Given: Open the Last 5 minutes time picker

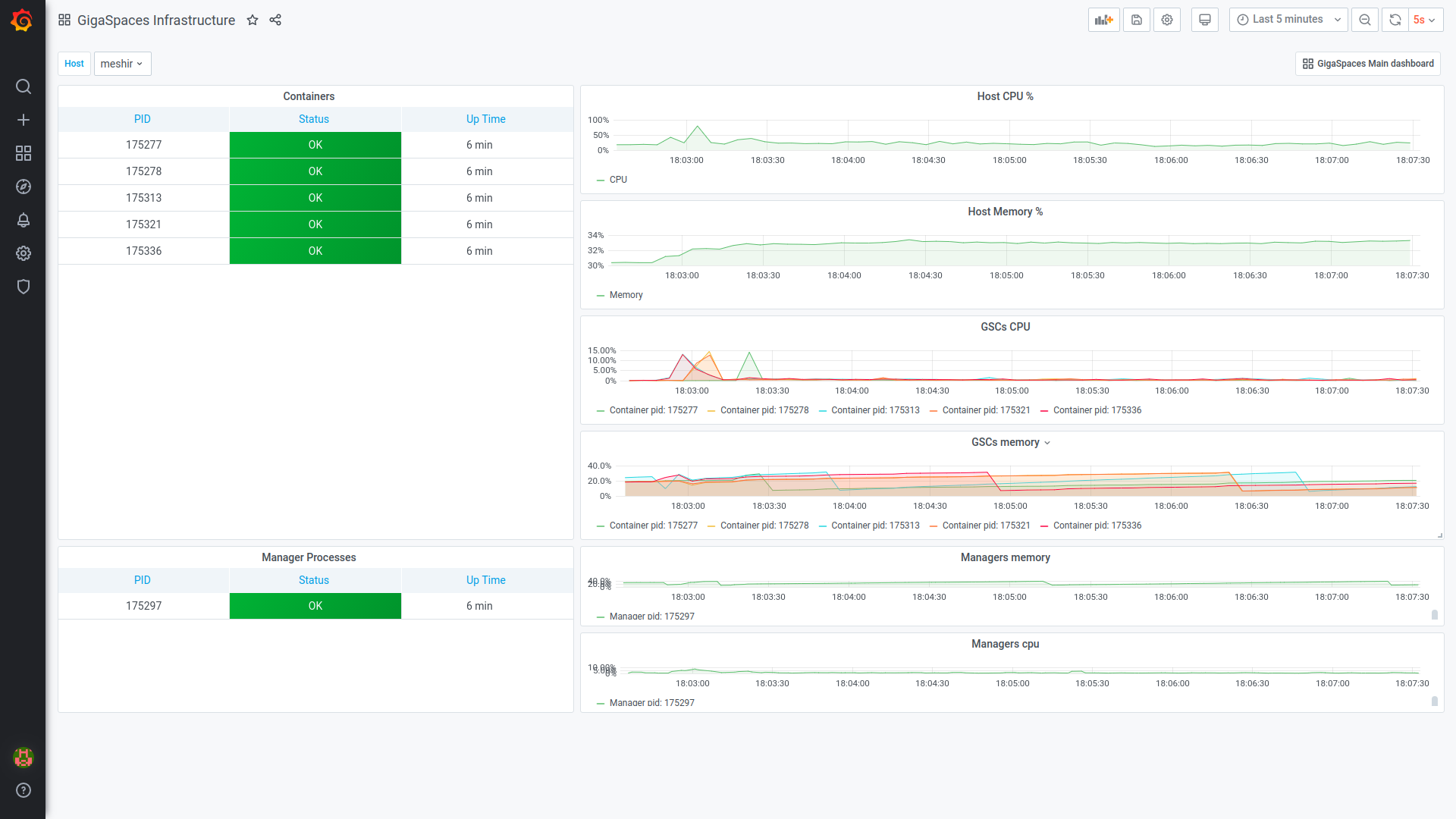Looking at the screenshot, I should tap(1288, 20).
